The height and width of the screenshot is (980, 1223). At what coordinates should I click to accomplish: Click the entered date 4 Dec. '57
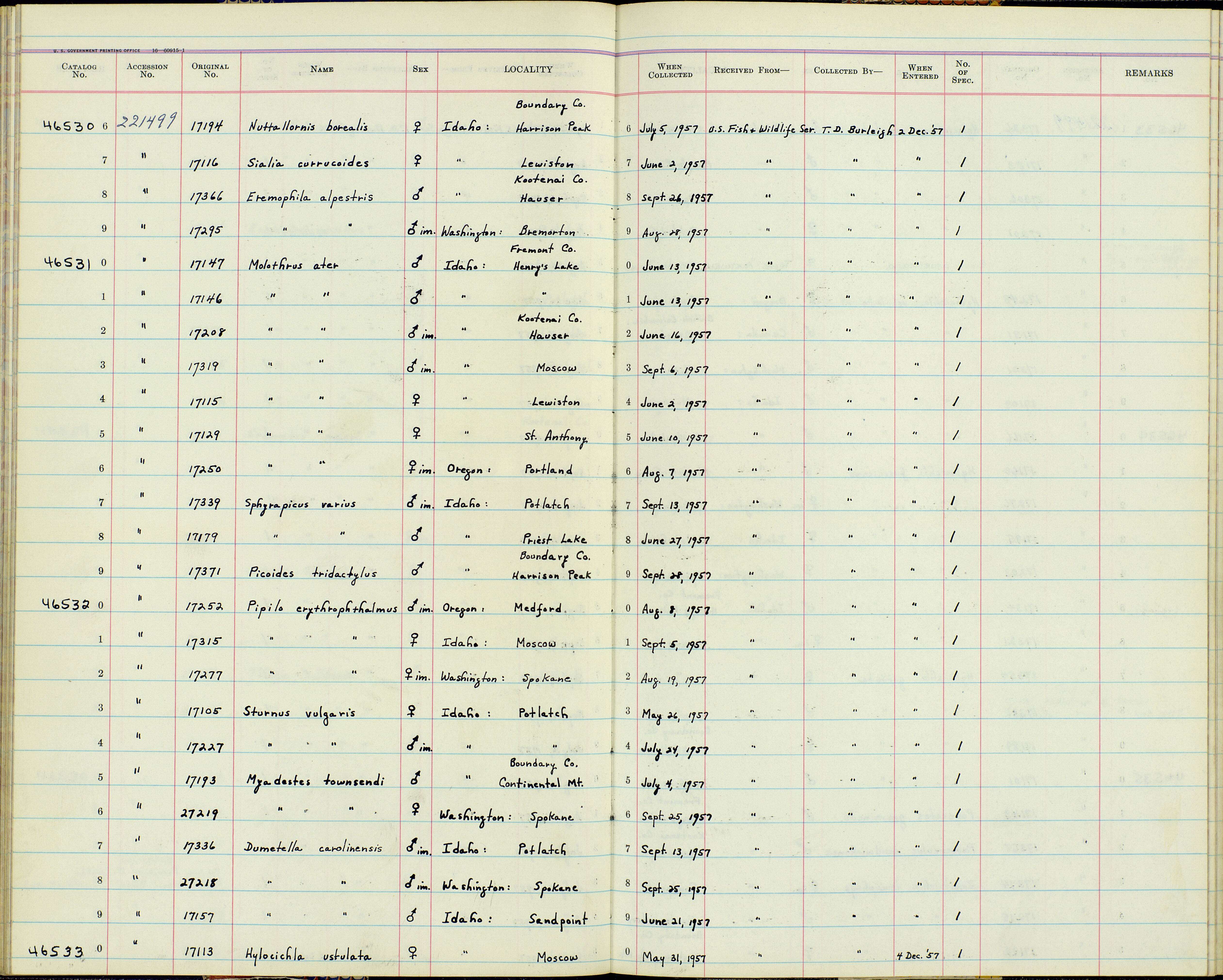coord(918,956)
